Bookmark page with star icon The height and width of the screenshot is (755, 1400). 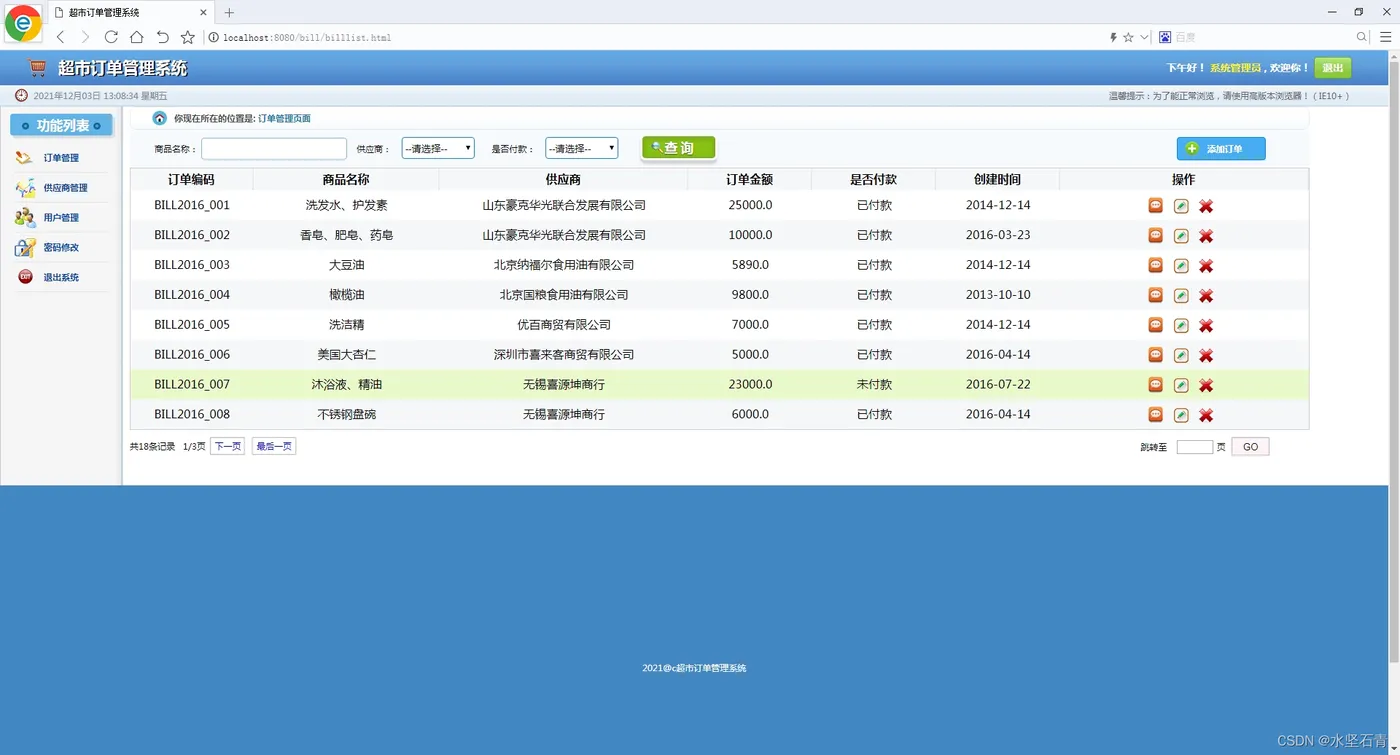[x=188, y=37]
